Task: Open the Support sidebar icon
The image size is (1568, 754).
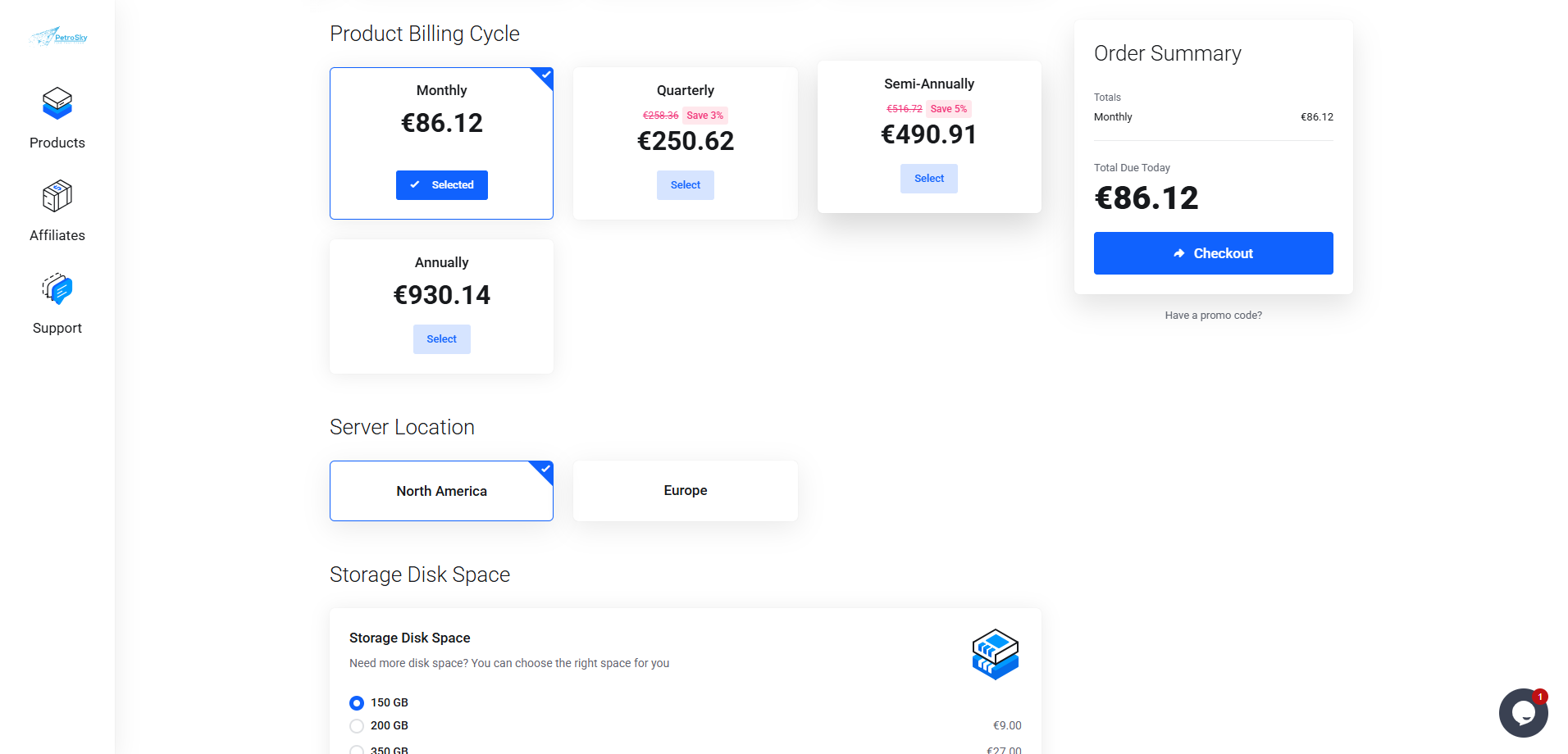Action: [x=57, y=289]
